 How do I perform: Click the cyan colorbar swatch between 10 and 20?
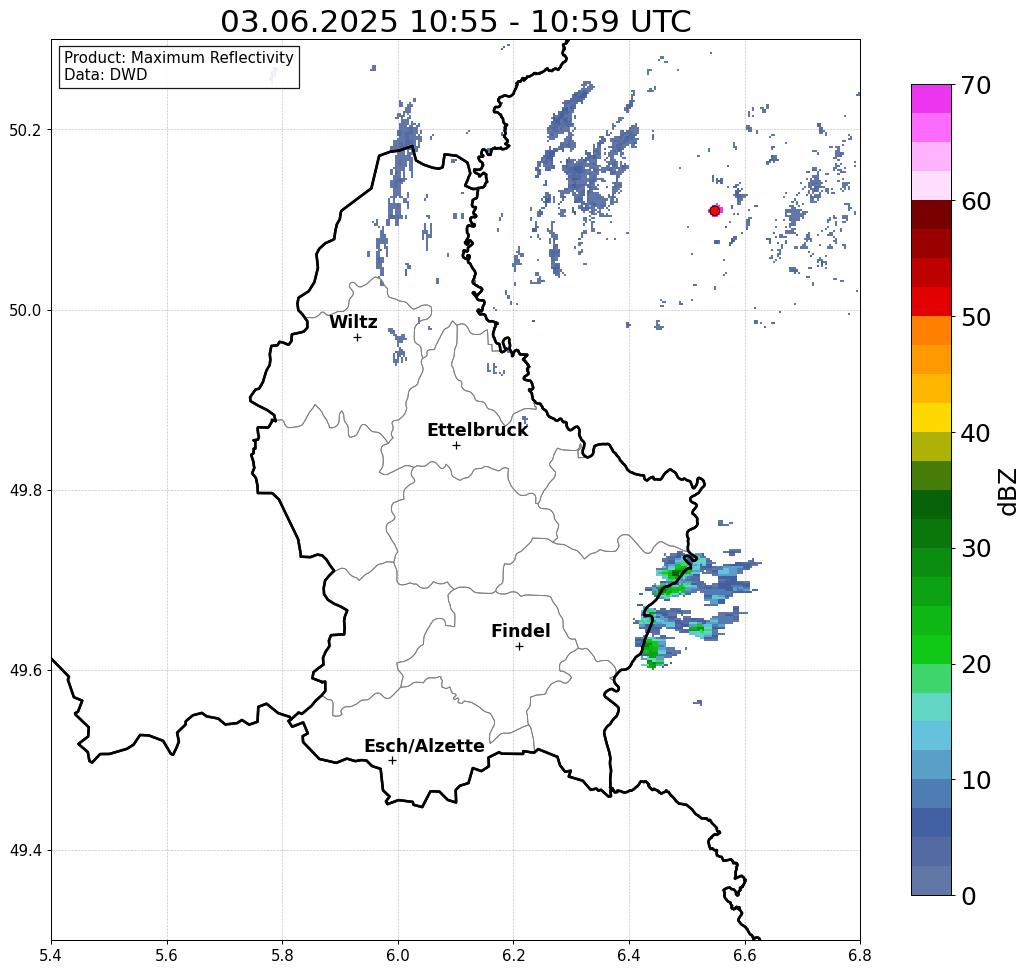(931, 735)
